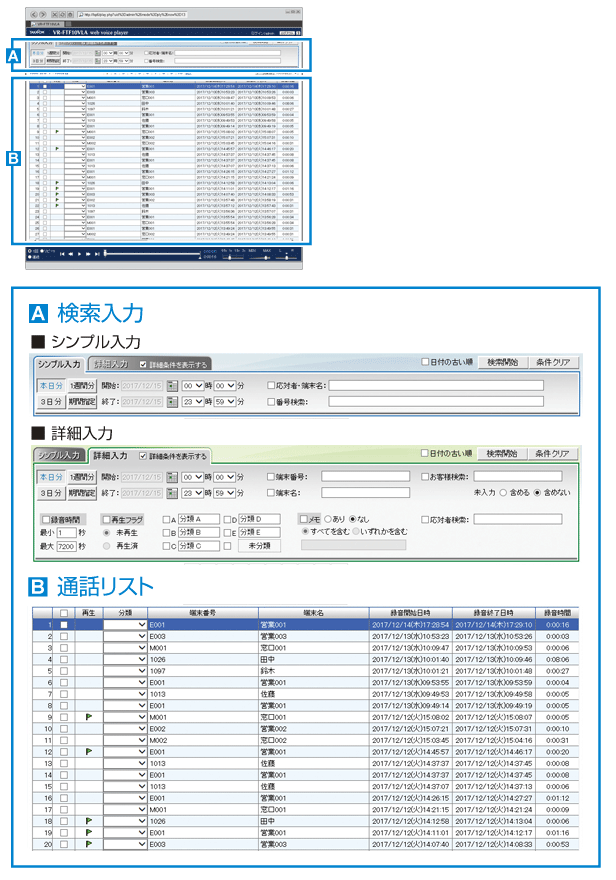Click the green playback flag in row 20
Viewport: 616px width, 880px height.
(89, 843)
